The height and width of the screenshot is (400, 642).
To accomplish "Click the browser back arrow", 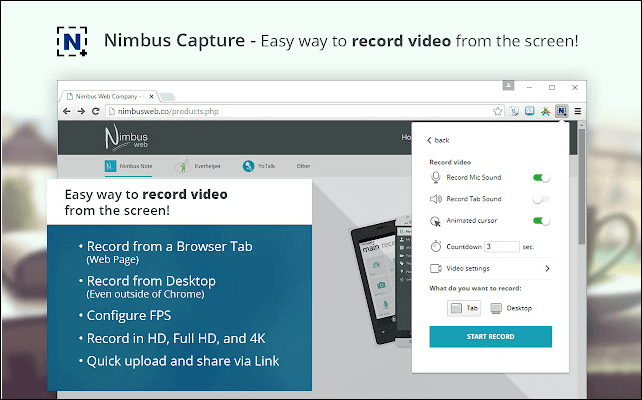I will (68, 111).
